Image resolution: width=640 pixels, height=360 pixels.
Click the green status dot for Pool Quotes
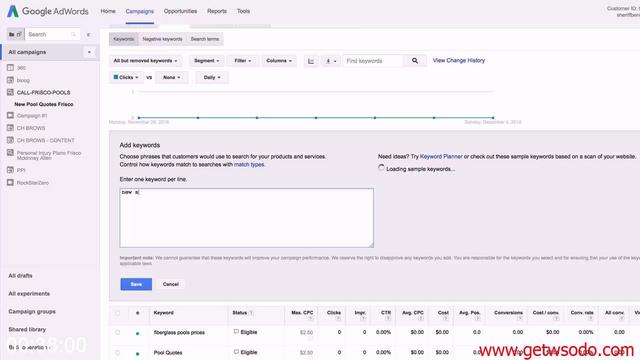(x=138, y=353)
